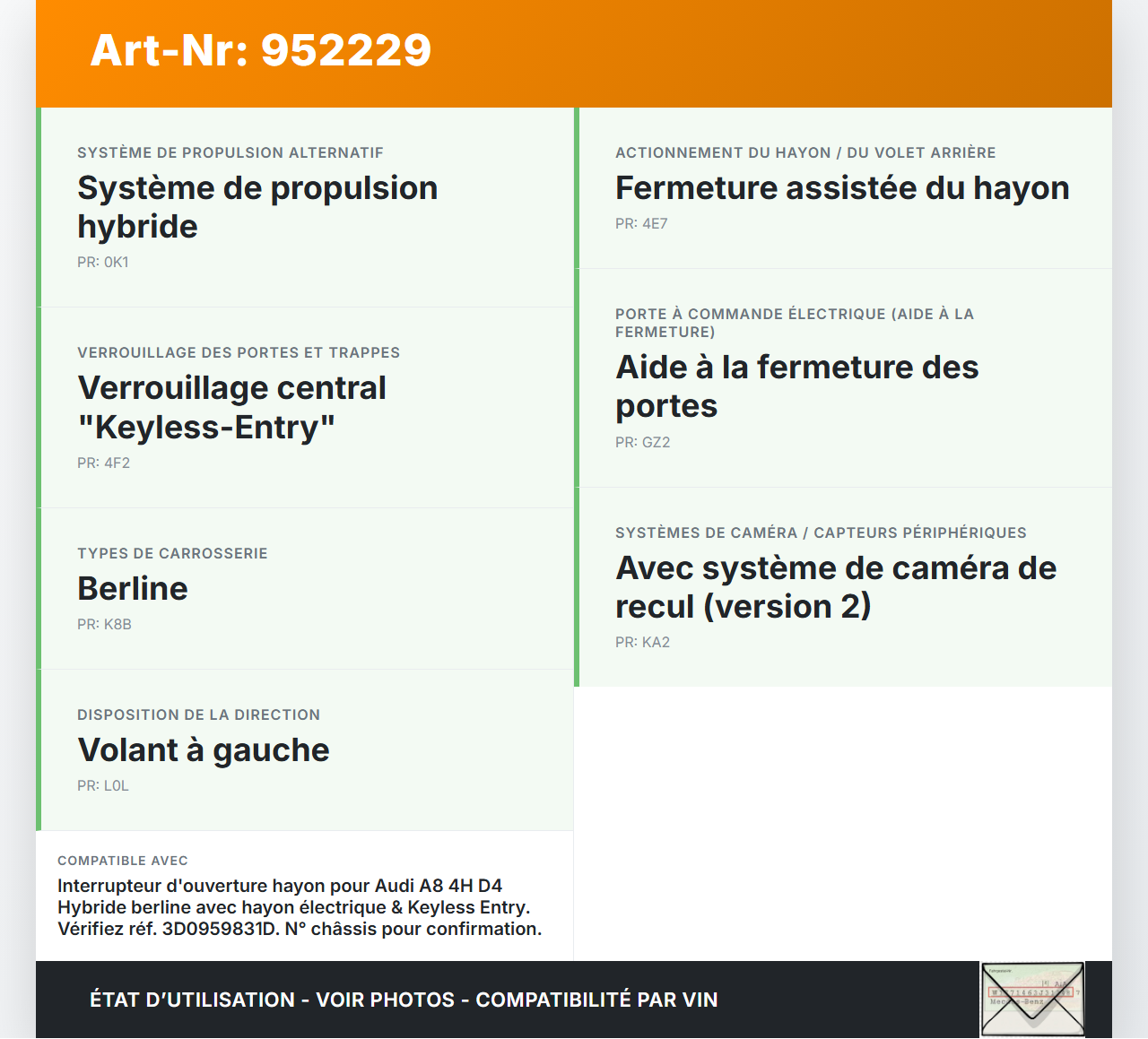Click the Types de carrosserie label
1148x1039 pixels.
pyautogui.click(x=172, y=554)
